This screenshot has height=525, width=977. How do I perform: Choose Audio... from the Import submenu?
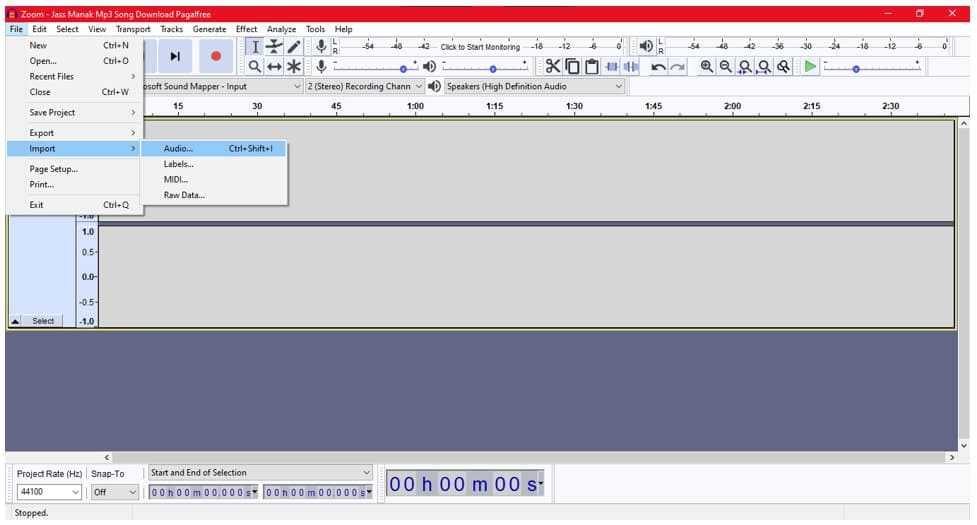(x=179, y=148)
